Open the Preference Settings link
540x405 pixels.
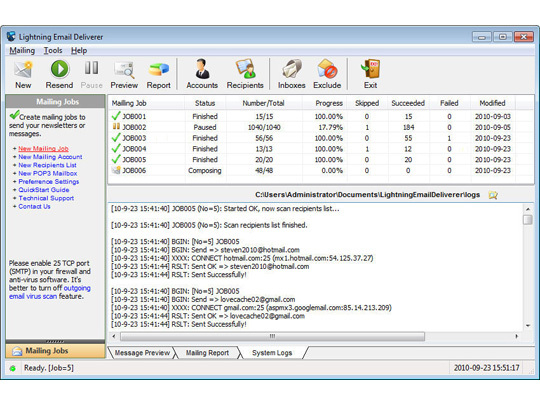point(49,181)
